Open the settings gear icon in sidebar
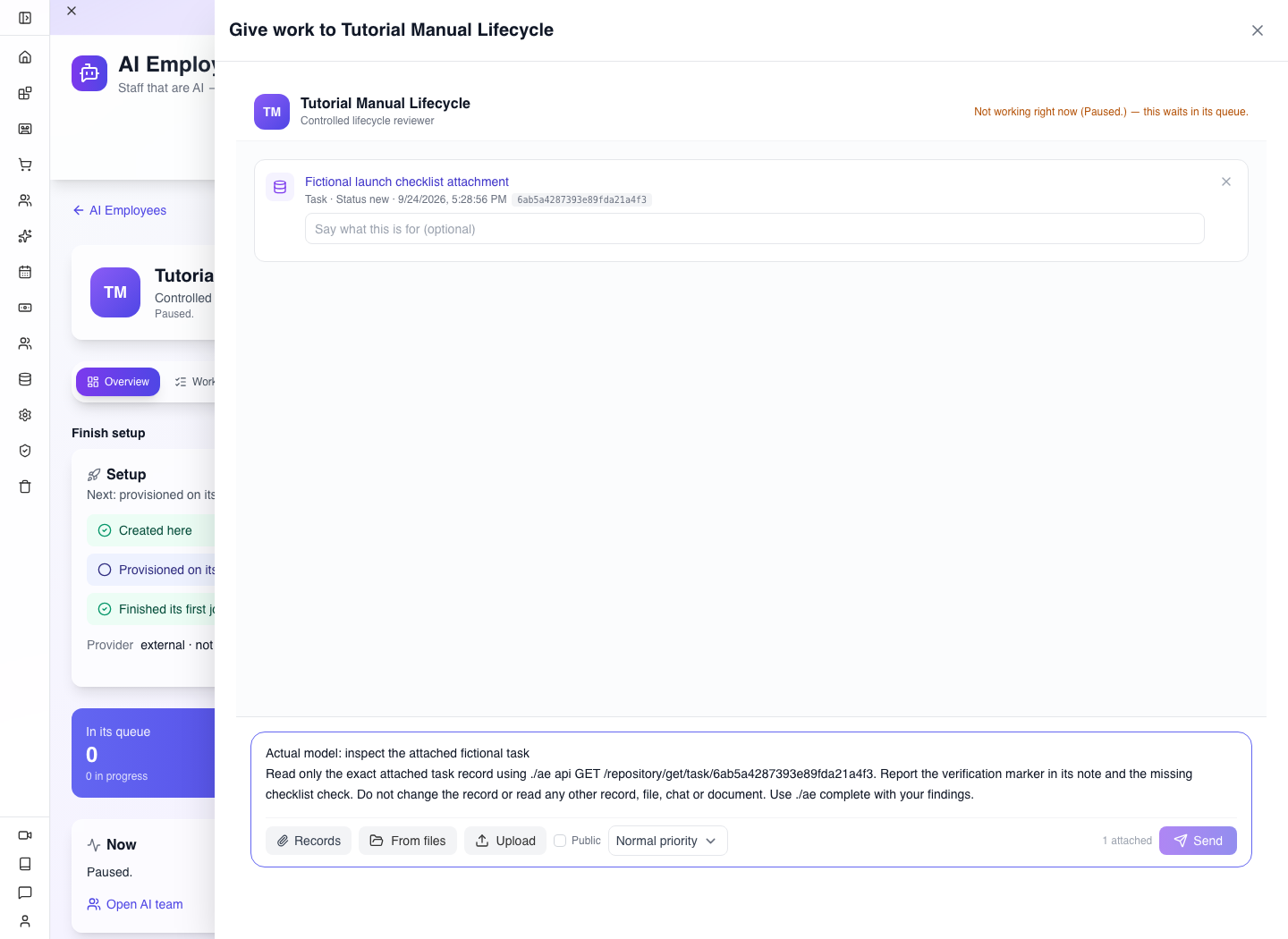The width and height of the screenshot is (1288, 939). point(25,415)
